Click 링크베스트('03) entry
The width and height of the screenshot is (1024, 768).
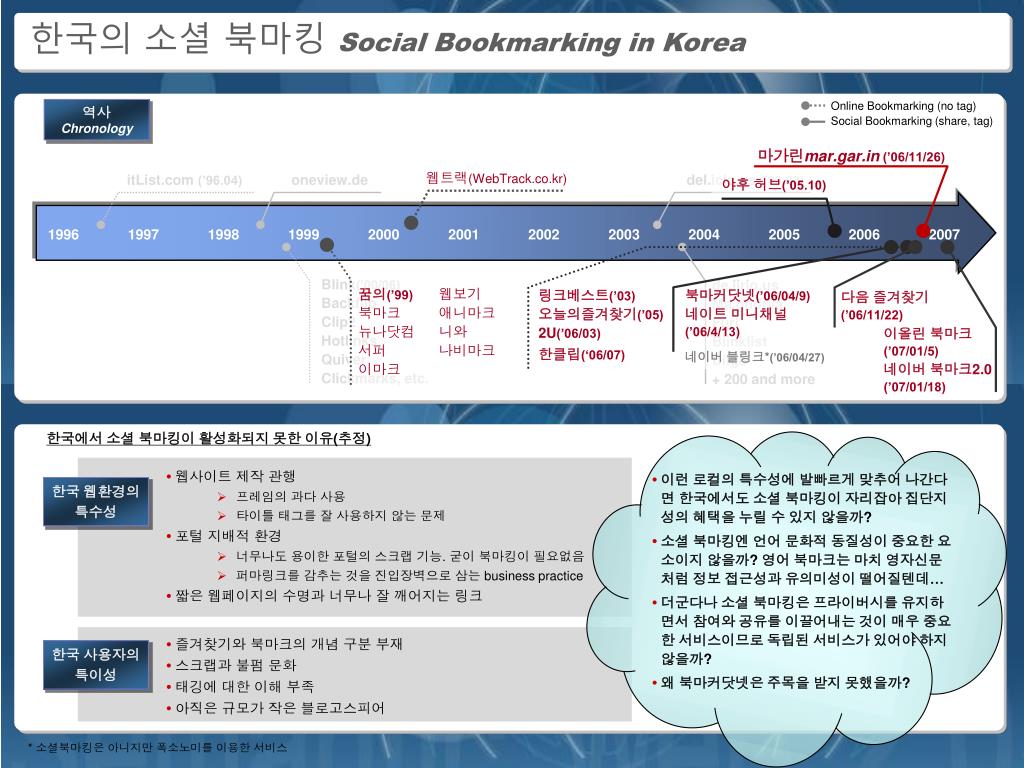586,295
